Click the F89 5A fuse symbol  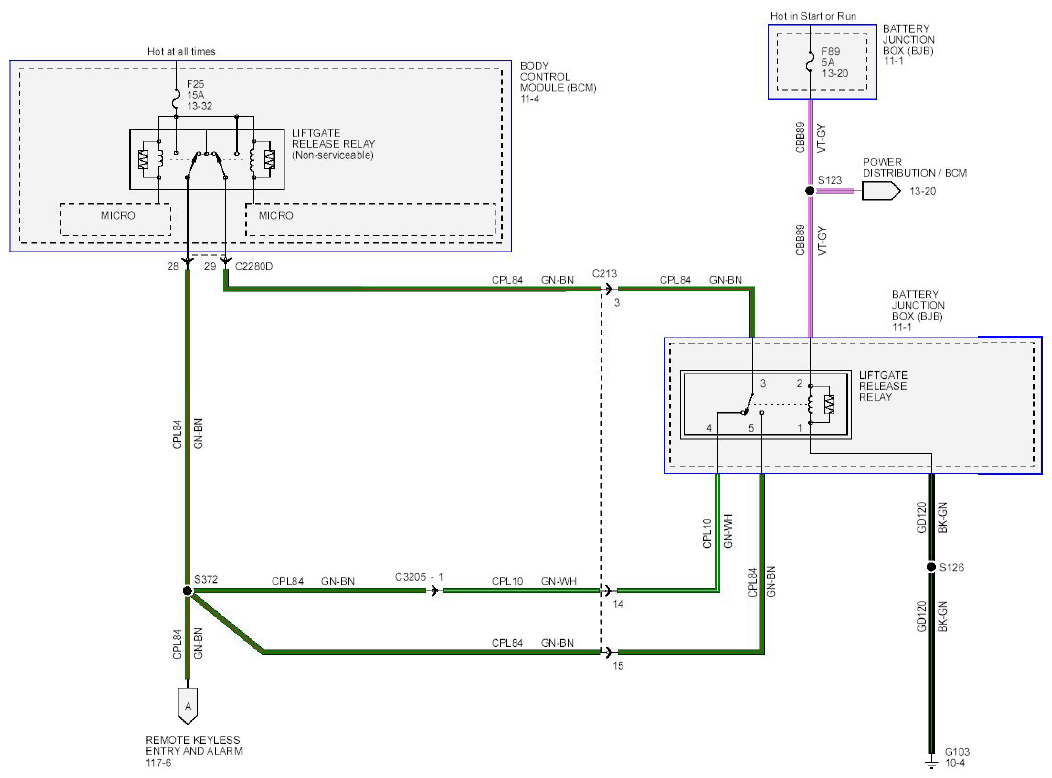pyautogui.click(x=810, y=62)
